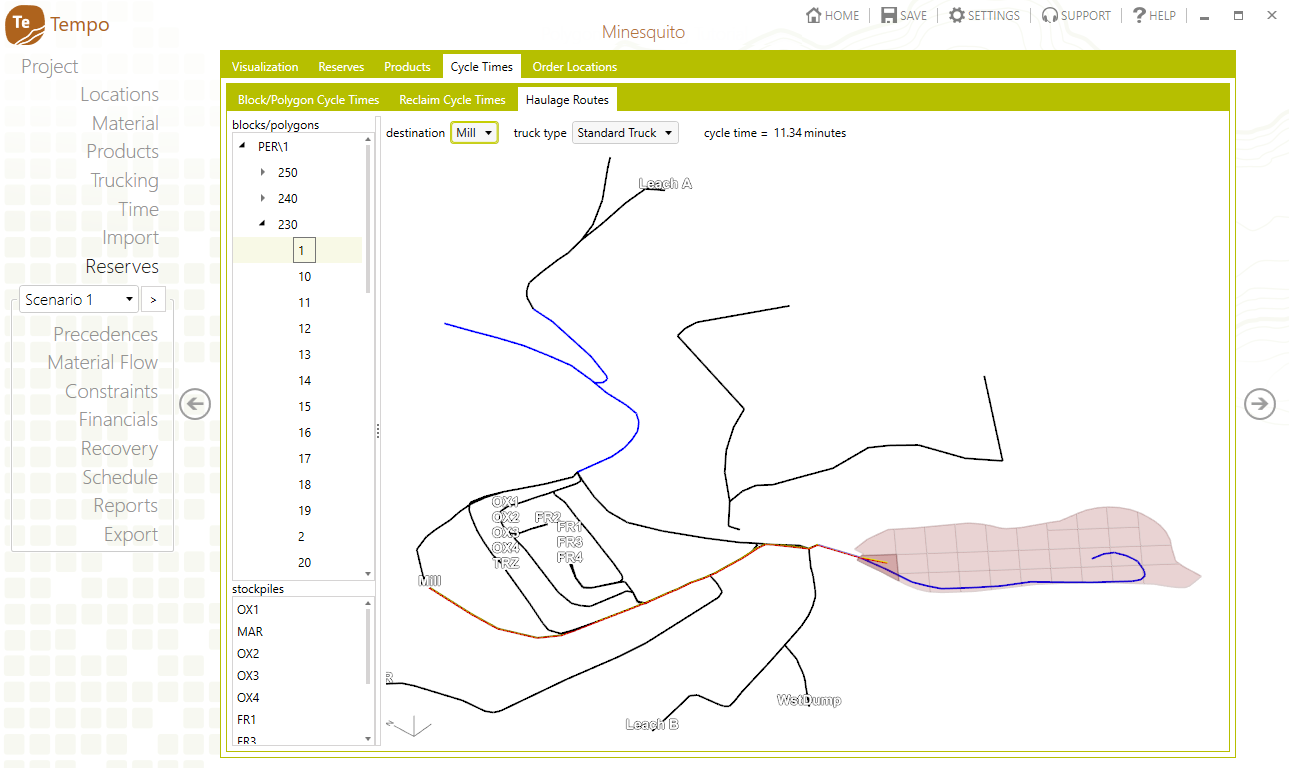Image resolution: width=1289 pixels, height=768 pixels.
Task: Open Schedule under Scenario 1
Action: [120, 477]
